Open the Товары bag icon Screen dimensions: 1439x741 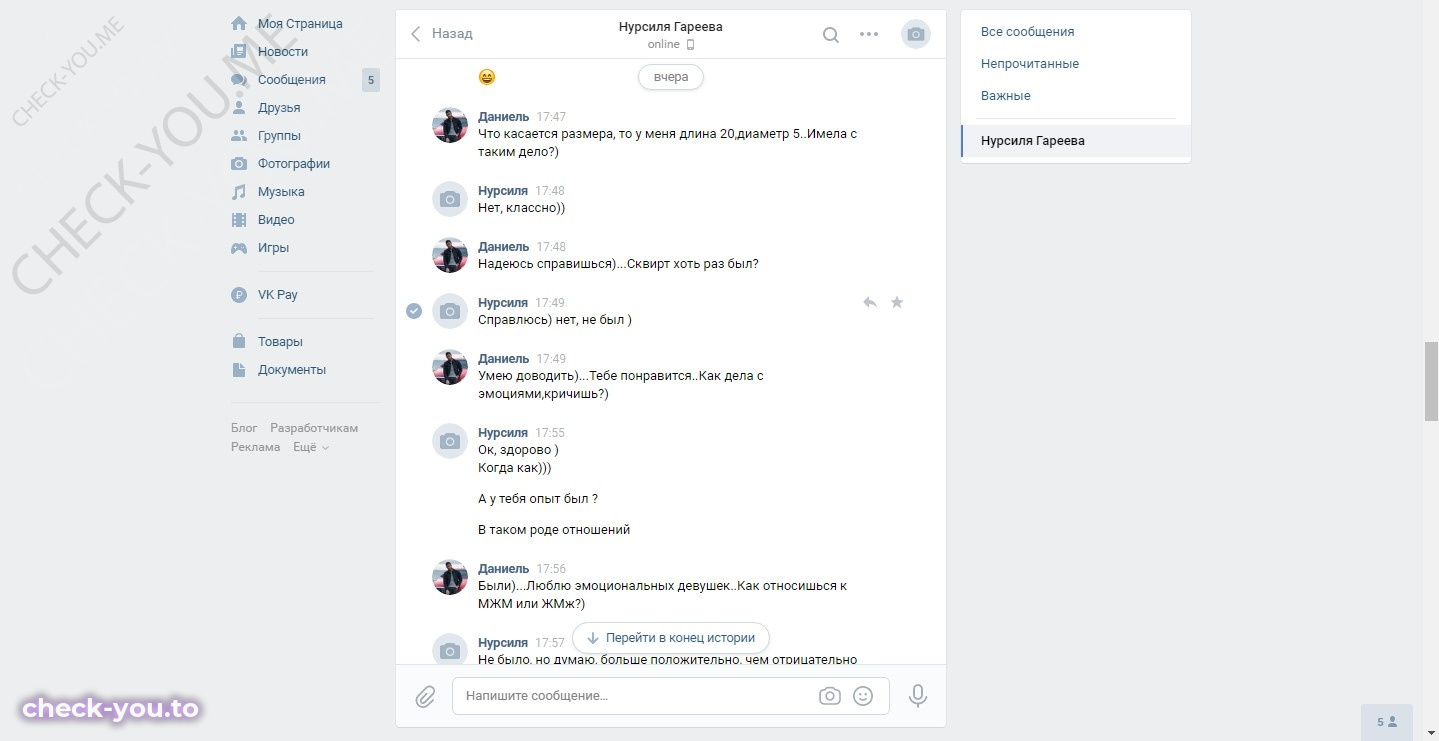point(239,341)
